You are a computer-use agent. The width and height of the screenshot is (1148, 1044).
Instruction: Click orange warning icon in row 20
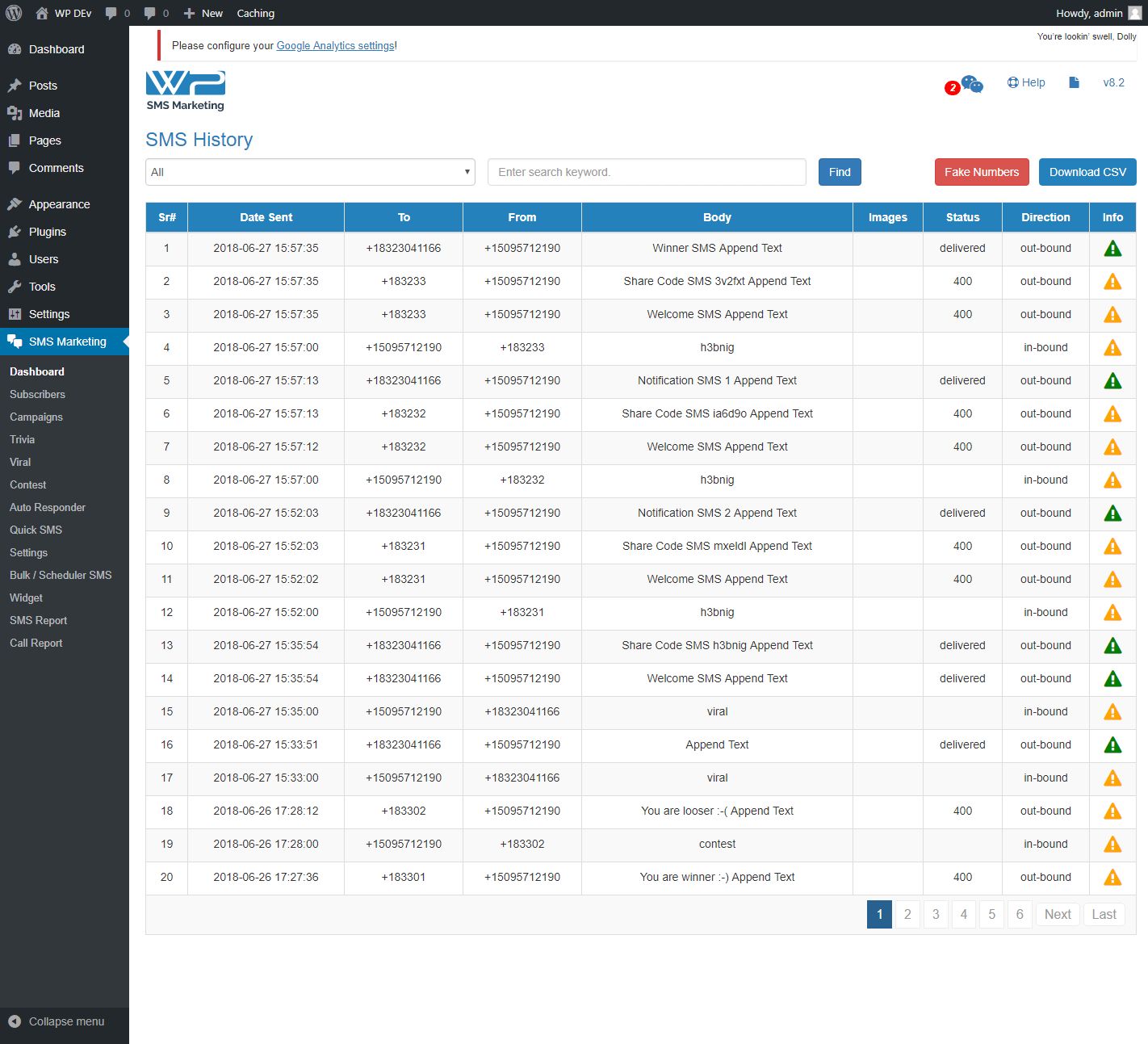tap(1112, 878)
